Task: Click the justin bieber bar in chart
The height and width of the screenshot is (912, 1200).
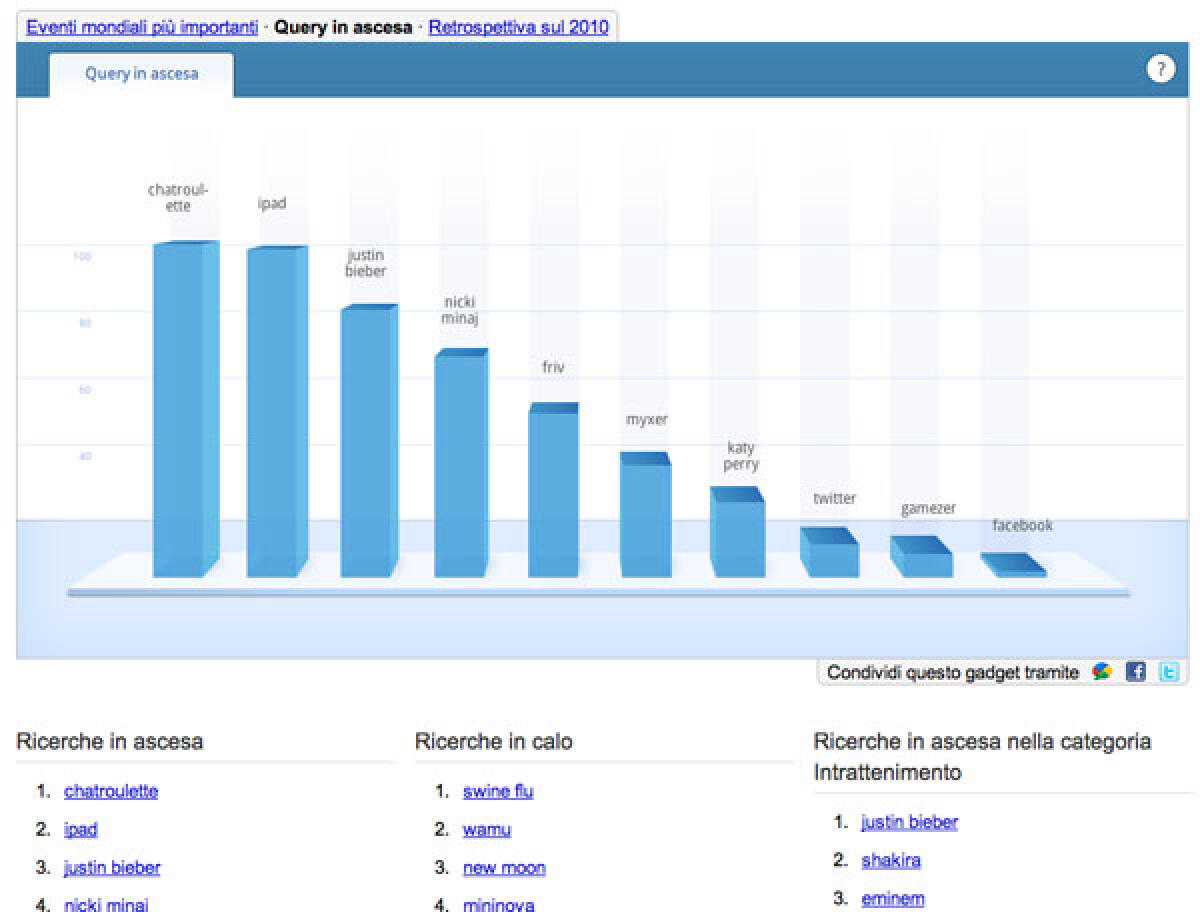Action: [369, 441]
